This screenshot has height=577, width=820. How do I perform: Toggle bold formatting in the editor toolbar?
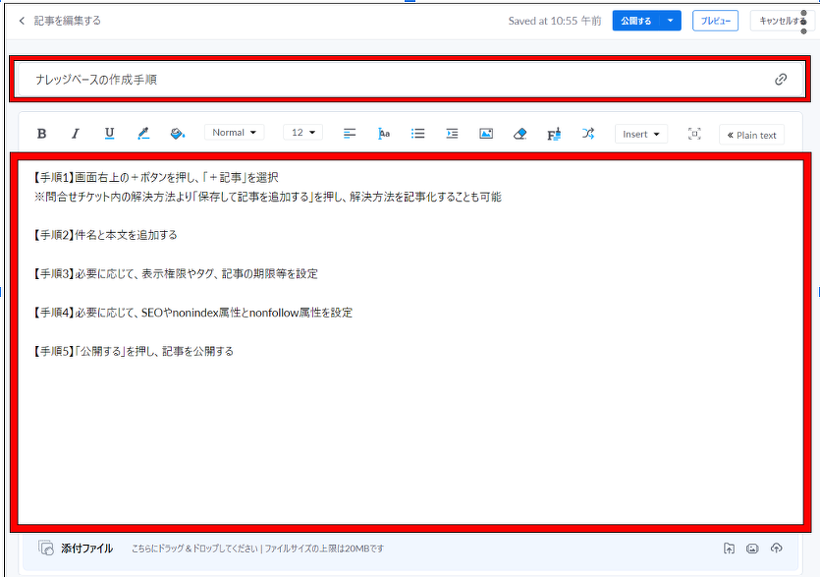[42, 134]
